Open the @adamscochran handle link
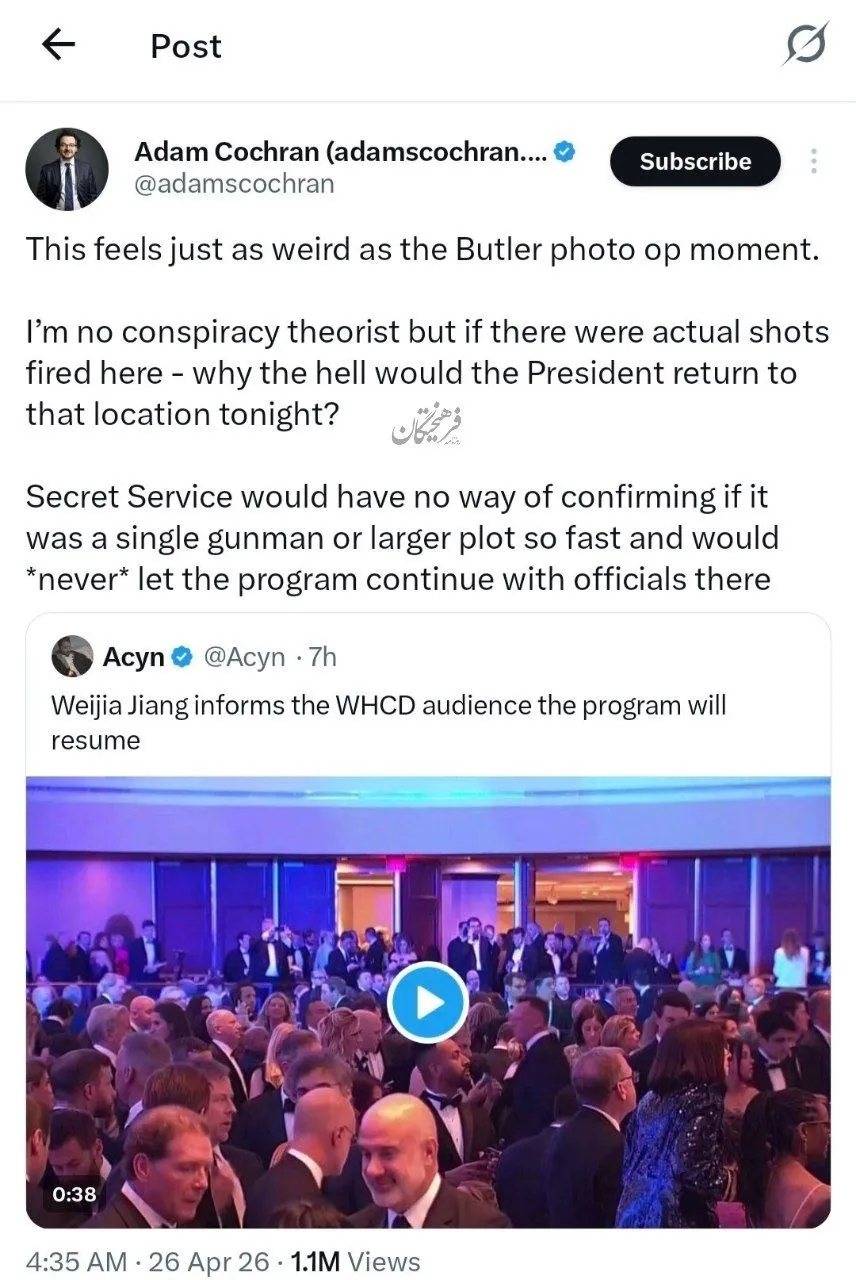Viewport: 856px width, 1280px height. click(x=234, y=185)
